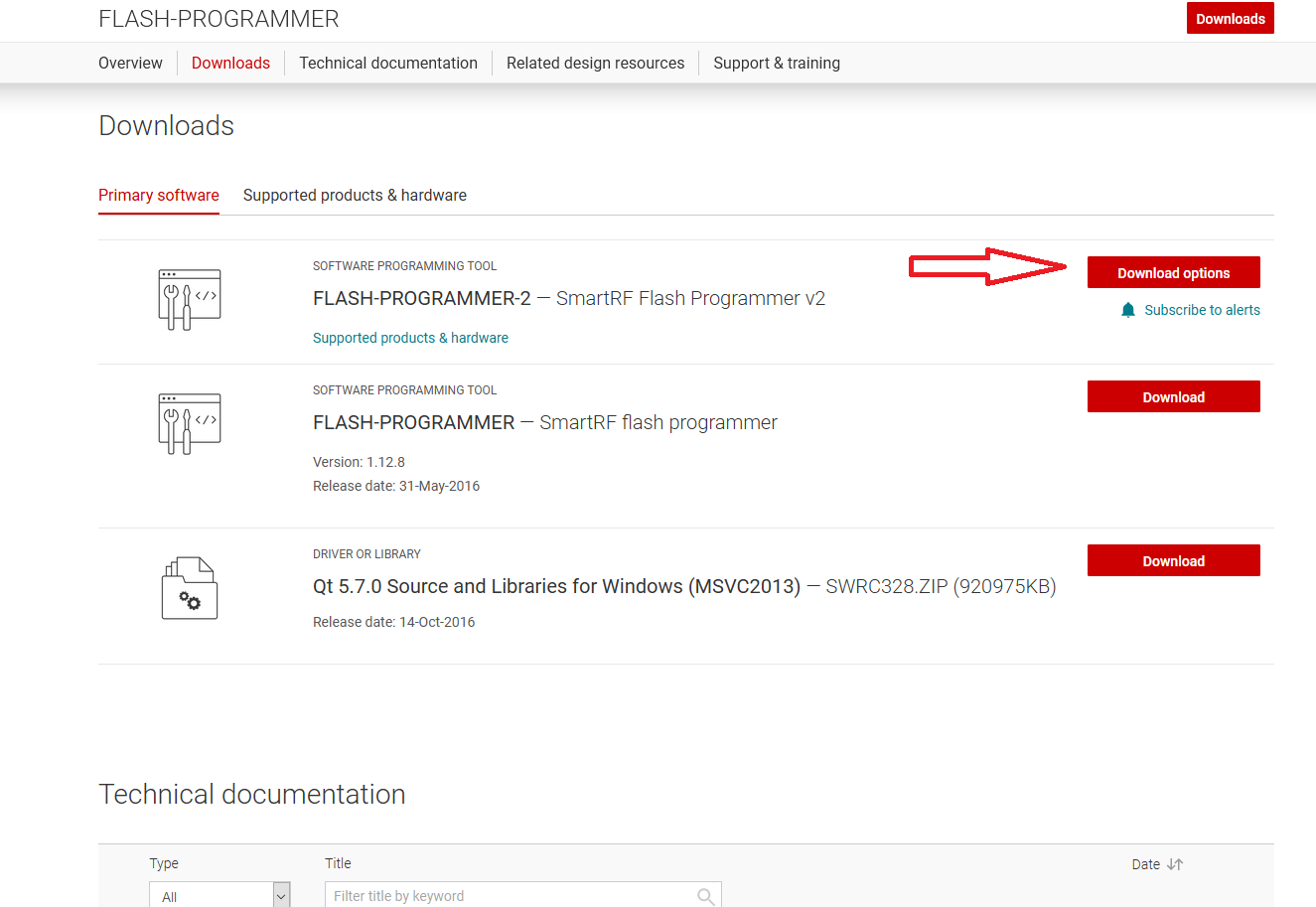Image resolution: width=1316 pixels, height=907 pixels.
Task: Click the 'DRIVER OR LIBRARY' label
Action: click(366, 554)
